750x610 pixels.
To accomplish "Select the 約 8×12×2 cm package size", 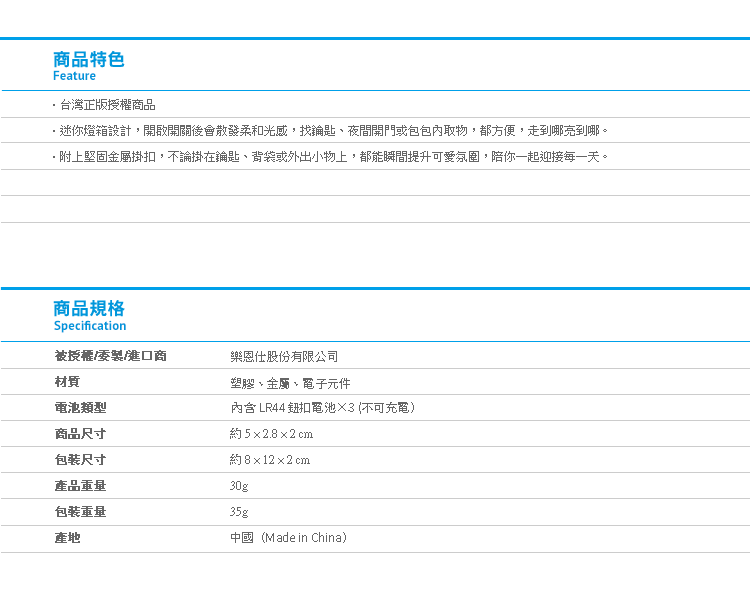I will (270, 460).
